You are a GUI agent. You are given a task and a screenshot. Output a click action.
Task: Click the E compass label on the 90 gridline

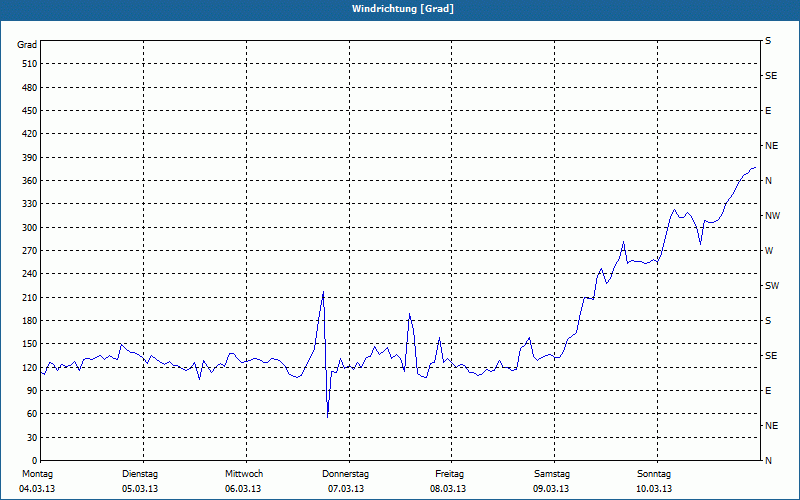pyautogui.click(x=768, y=391)
